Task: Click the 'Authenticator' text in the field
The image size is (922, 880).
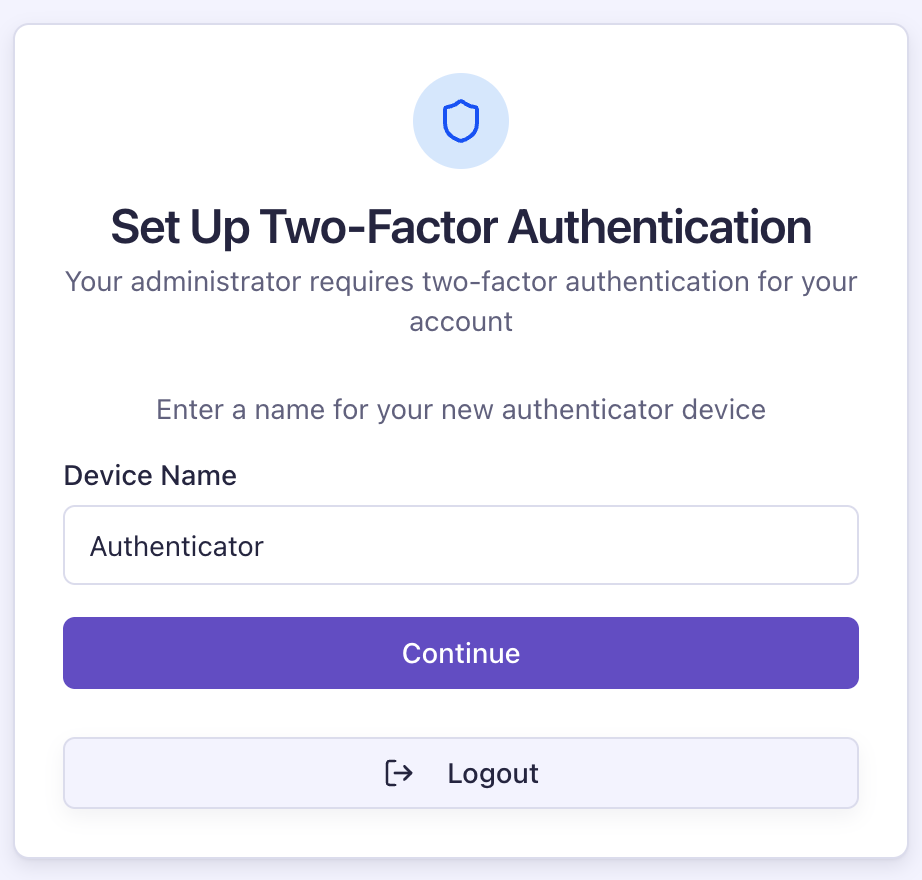Action: [176, 547]
